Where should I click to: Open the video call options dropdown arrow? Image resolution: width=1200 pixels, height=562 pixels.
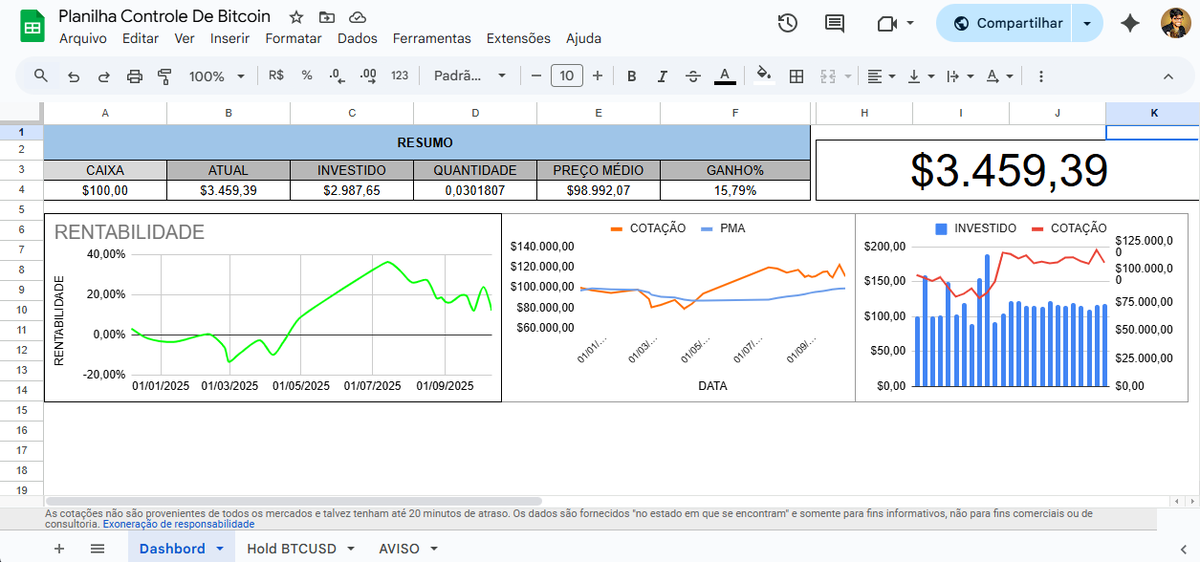click(x=910, y=23)
